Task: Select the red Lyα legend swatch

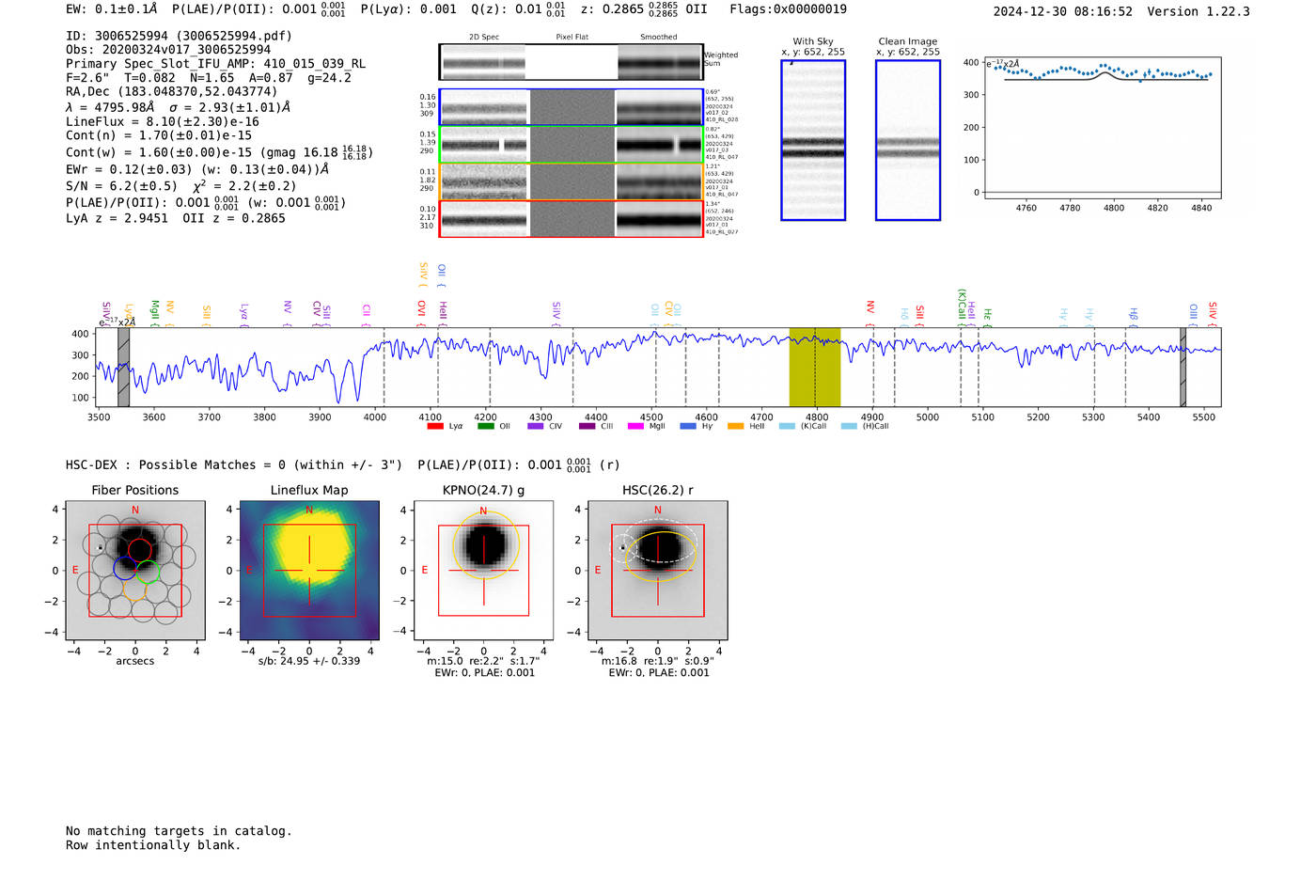Action: coord(434,426)
